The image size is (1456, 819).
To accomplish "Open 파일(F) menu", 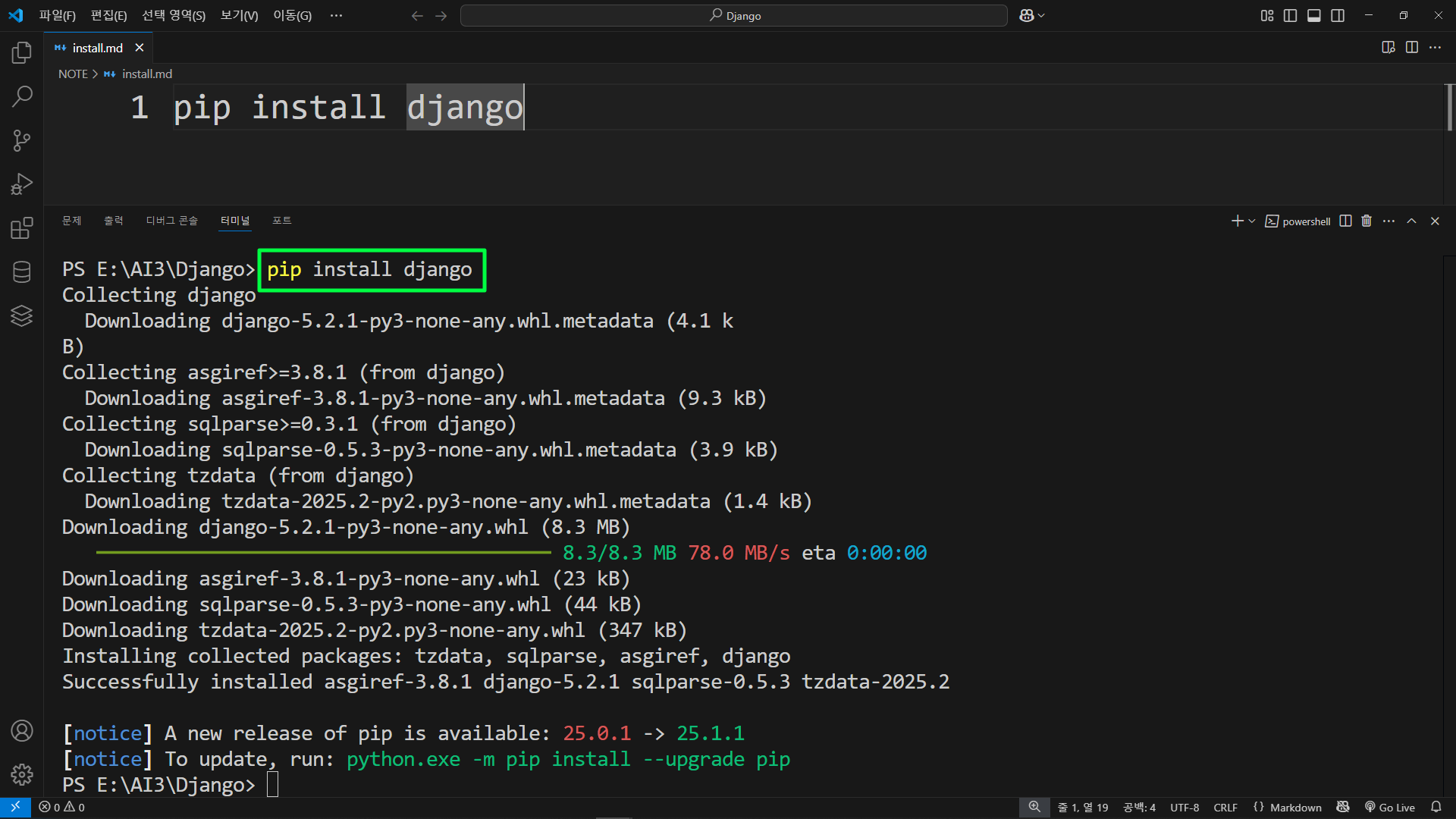I will coord(58,16).
